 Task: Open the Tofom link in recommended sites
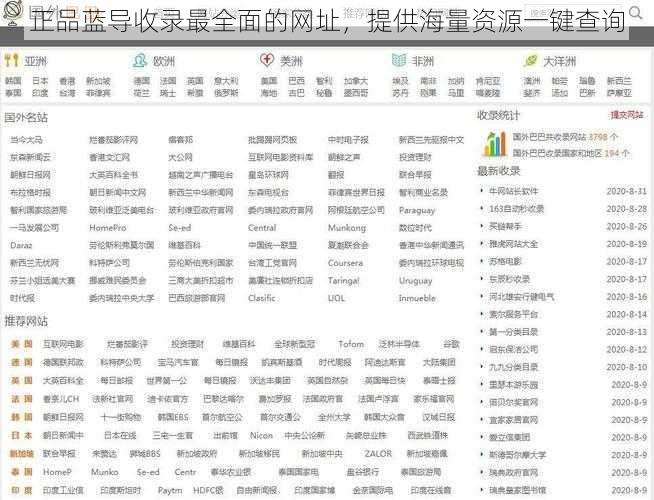tap(351, 344)
